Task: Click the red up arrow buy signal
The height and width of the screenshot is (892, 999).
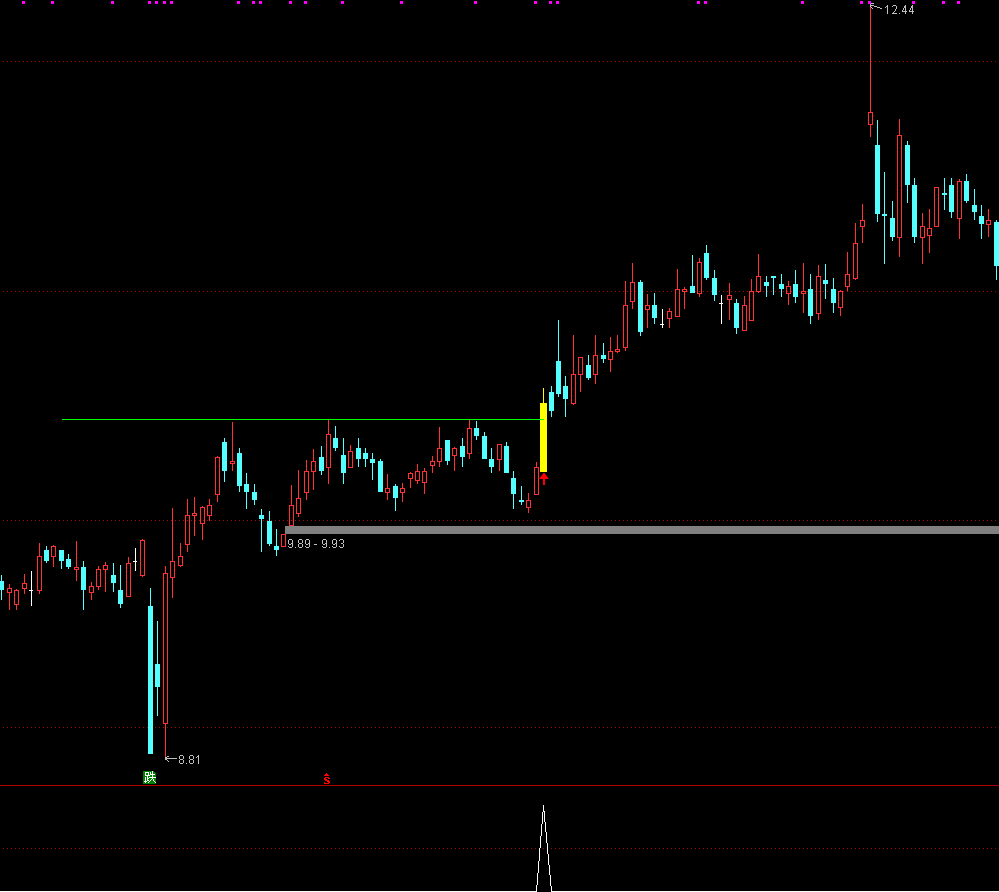Action: click(544, 479)
